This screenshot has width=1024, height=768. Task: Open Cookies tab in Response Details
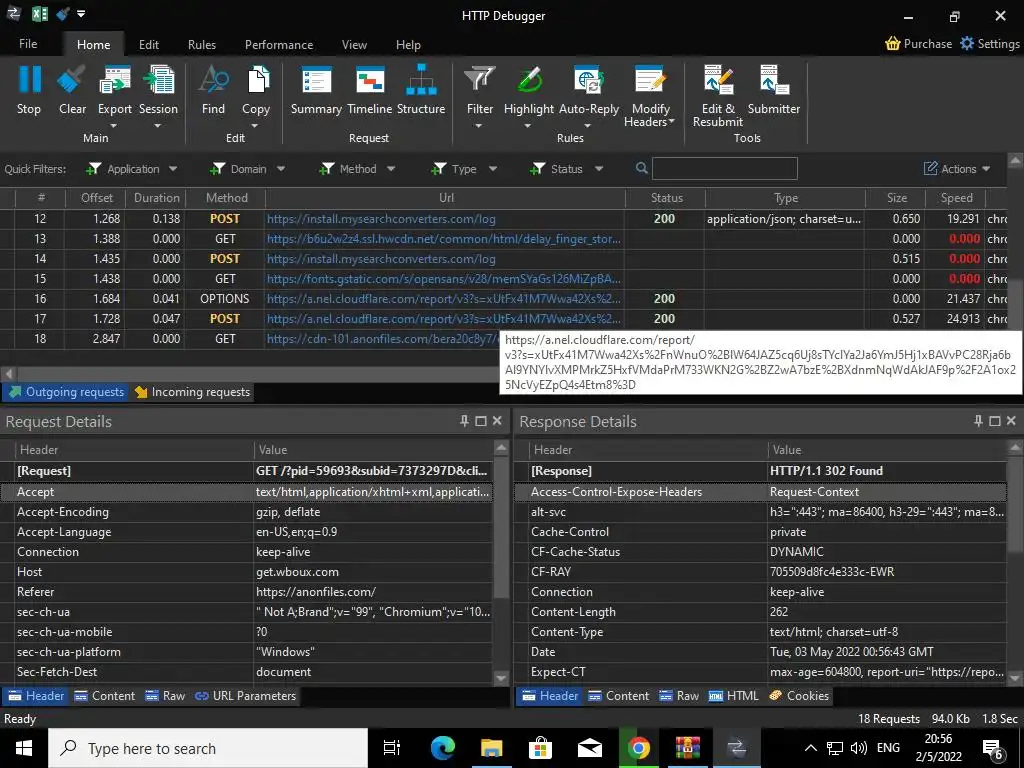(x=799, y=696)
